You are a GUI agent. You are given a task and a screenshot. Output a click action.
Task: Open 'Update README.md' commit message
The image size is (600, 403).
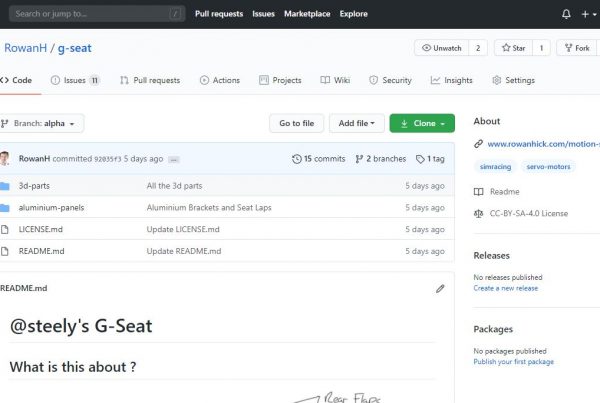point(184,251)
